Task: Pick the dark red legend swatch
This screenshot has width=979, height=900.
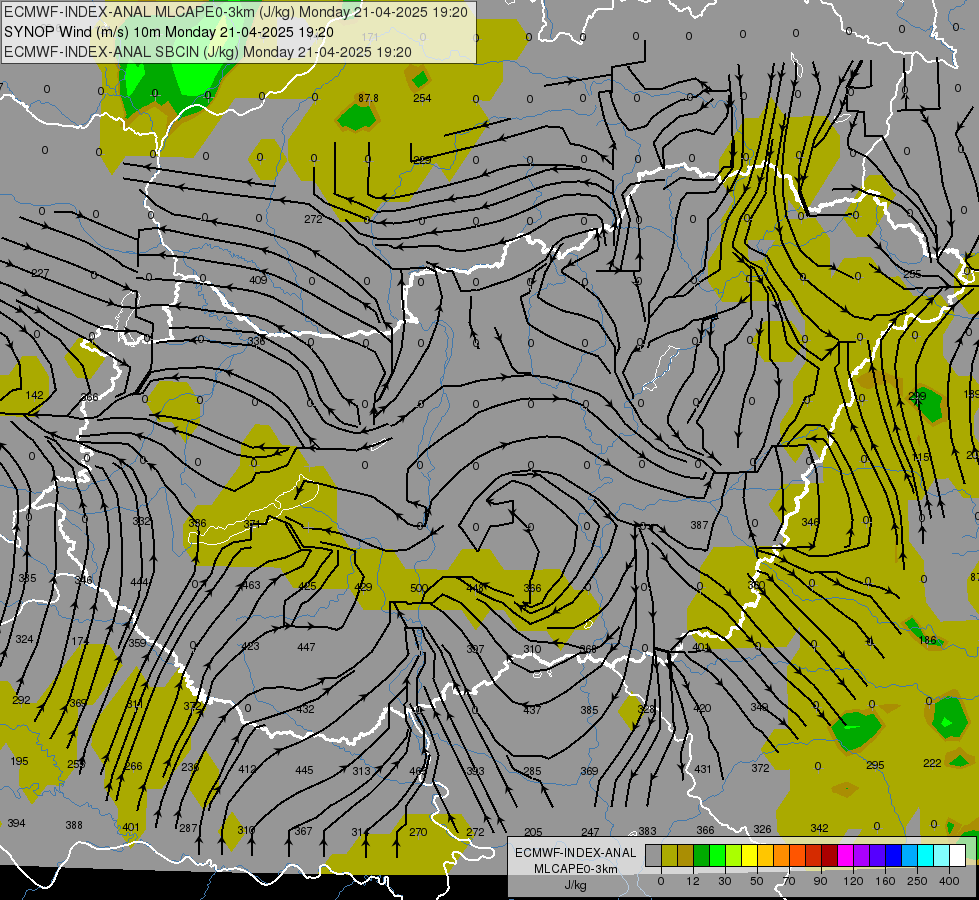Action: point(830,855)
